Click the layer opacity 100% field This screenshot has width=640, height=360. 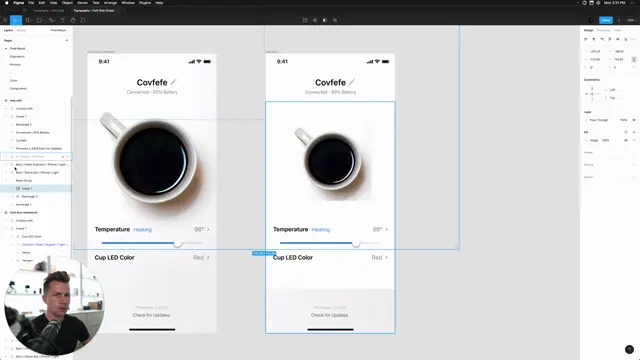pyautogui.click(x=623, y=120)
